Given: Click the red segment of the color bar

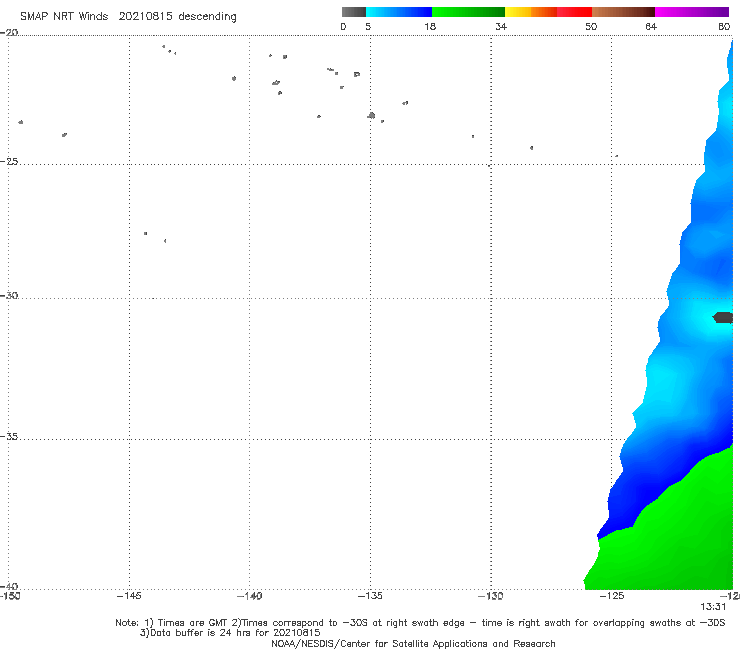Looking at the screenshot, I should click(574, 12).
